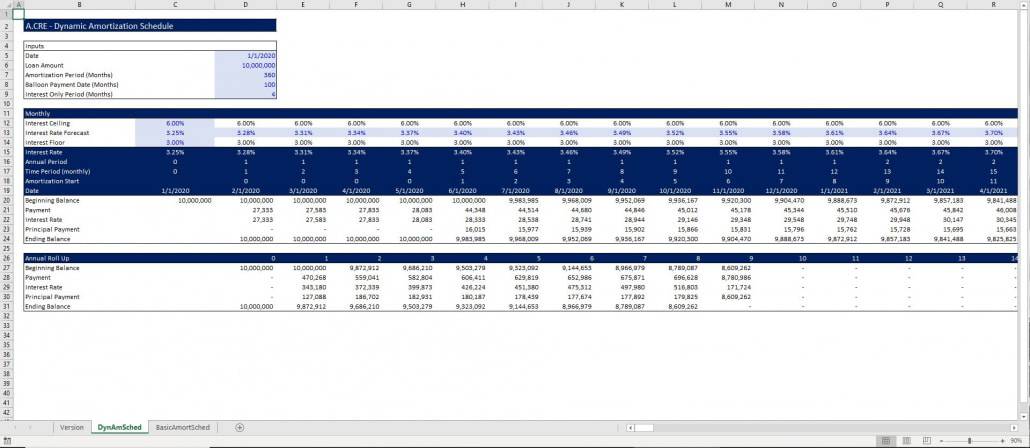
Task: Select row 5 header
Action: tap(6, 56)
